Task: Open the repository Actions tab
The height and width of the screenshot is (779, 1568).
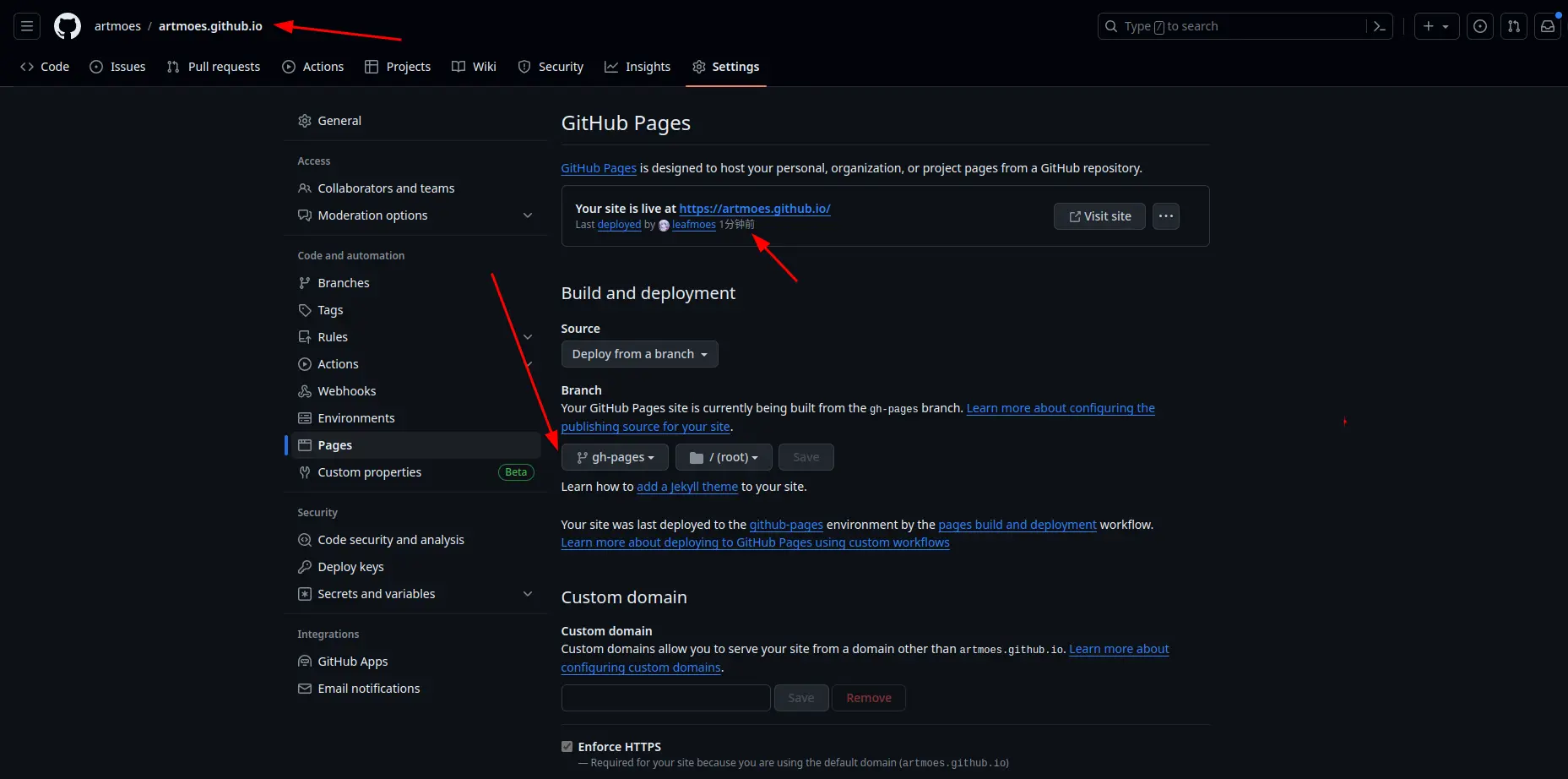Action: point(313,67)
